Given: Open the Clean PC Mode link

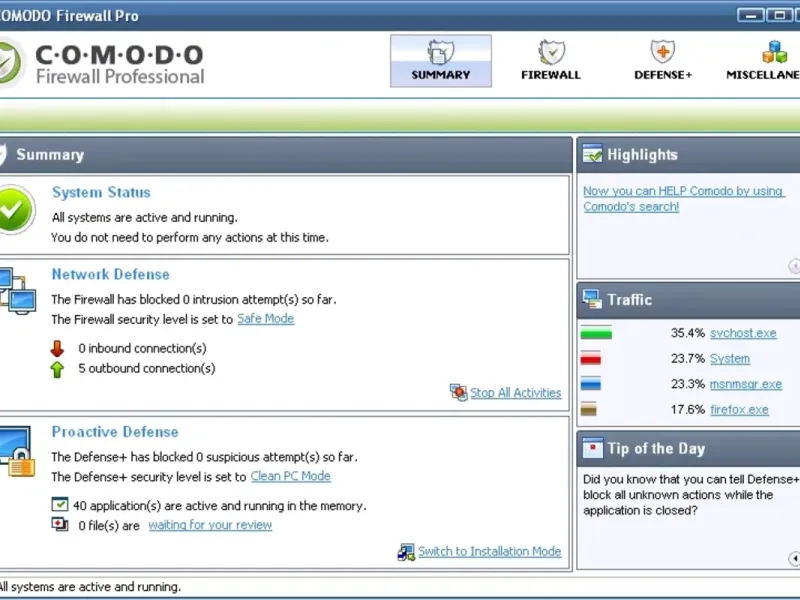Looking at the screenshot, I should [290, 476].
